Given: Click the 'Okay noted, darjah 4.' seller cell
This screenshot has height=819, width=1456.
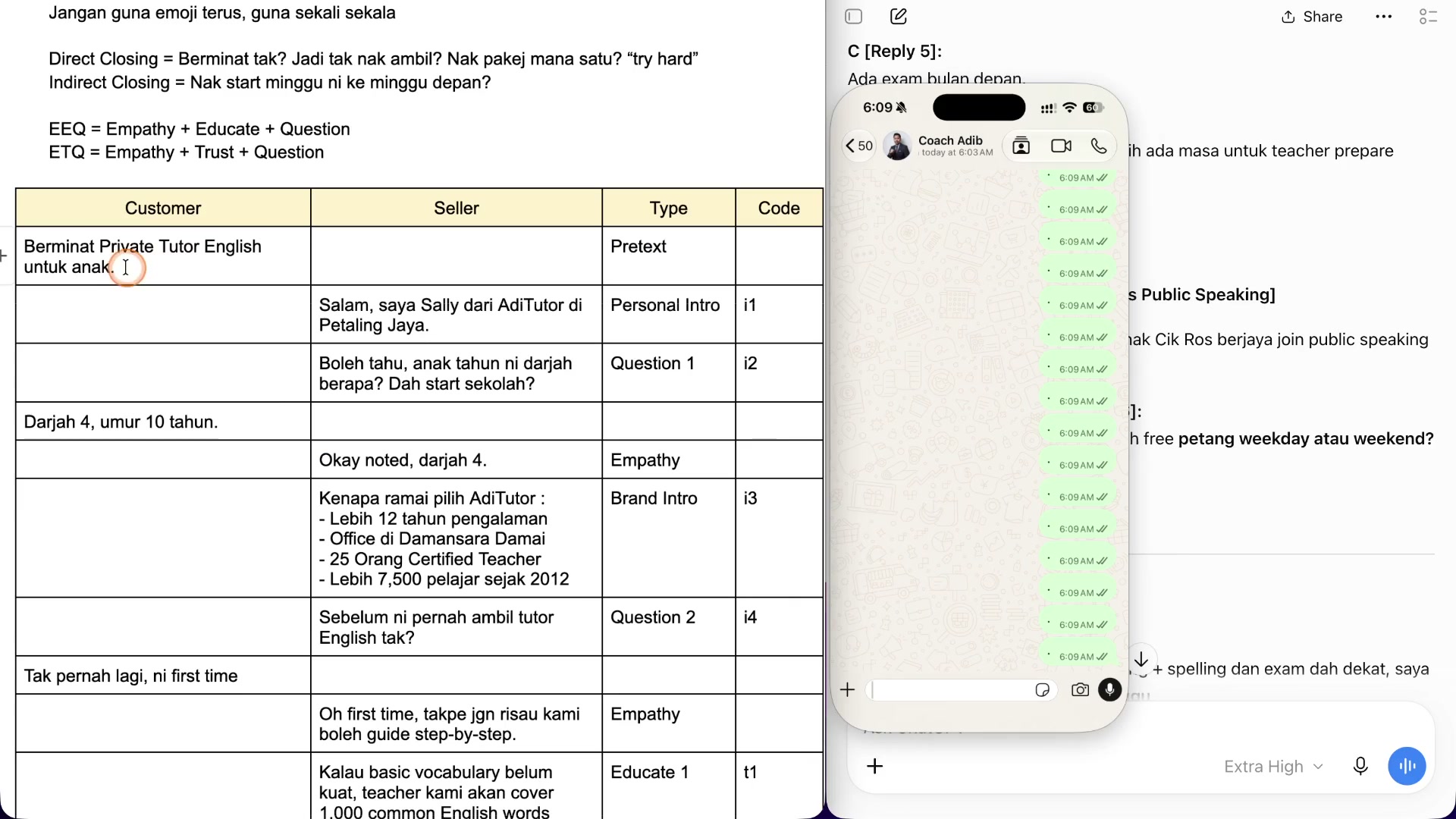Looking at the screenshot, I should tap(457, 460).
